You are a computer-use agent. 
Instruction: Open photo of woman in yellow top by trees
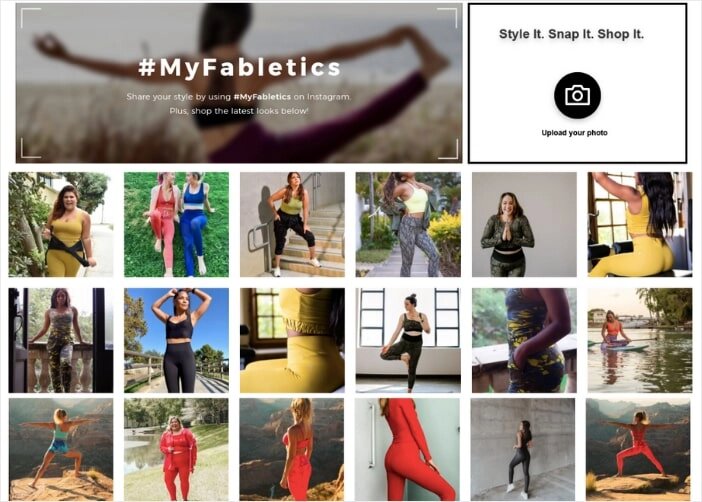tap(61, 224)
